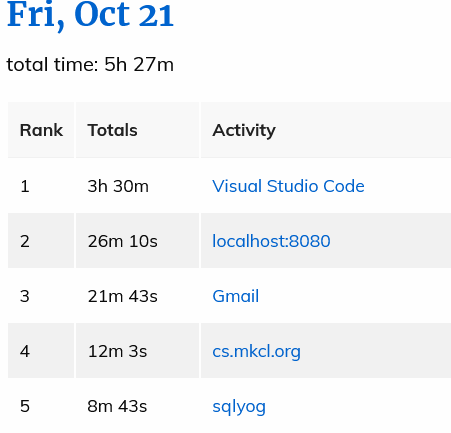This screenshot has width=451, height=433.
Task: Click the 8m 43s totals cell
Action: coord(137,406)
